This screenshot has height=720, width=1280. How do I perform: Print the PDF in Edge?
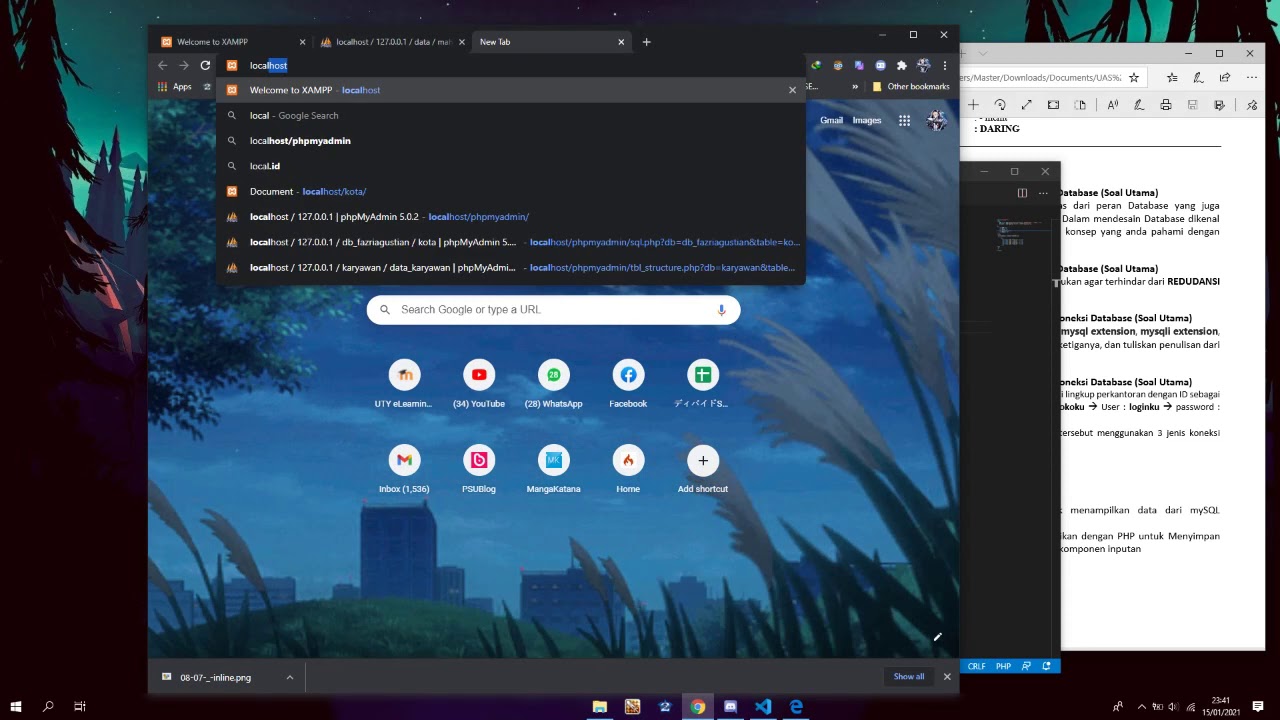pyautogui.click(x=1165, y=105)
